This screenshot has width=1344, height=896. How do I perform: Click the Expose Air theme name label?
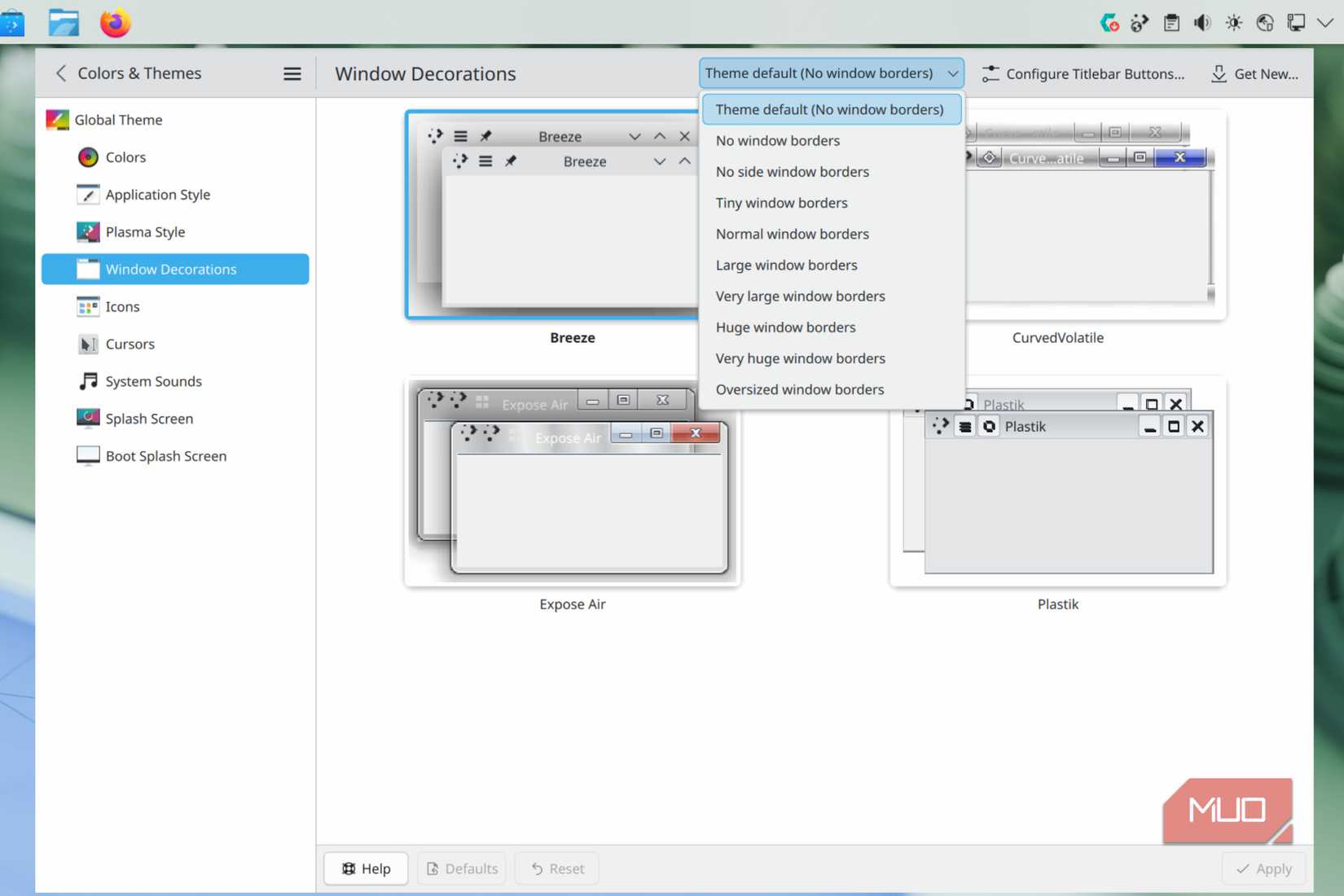[573, 604]
